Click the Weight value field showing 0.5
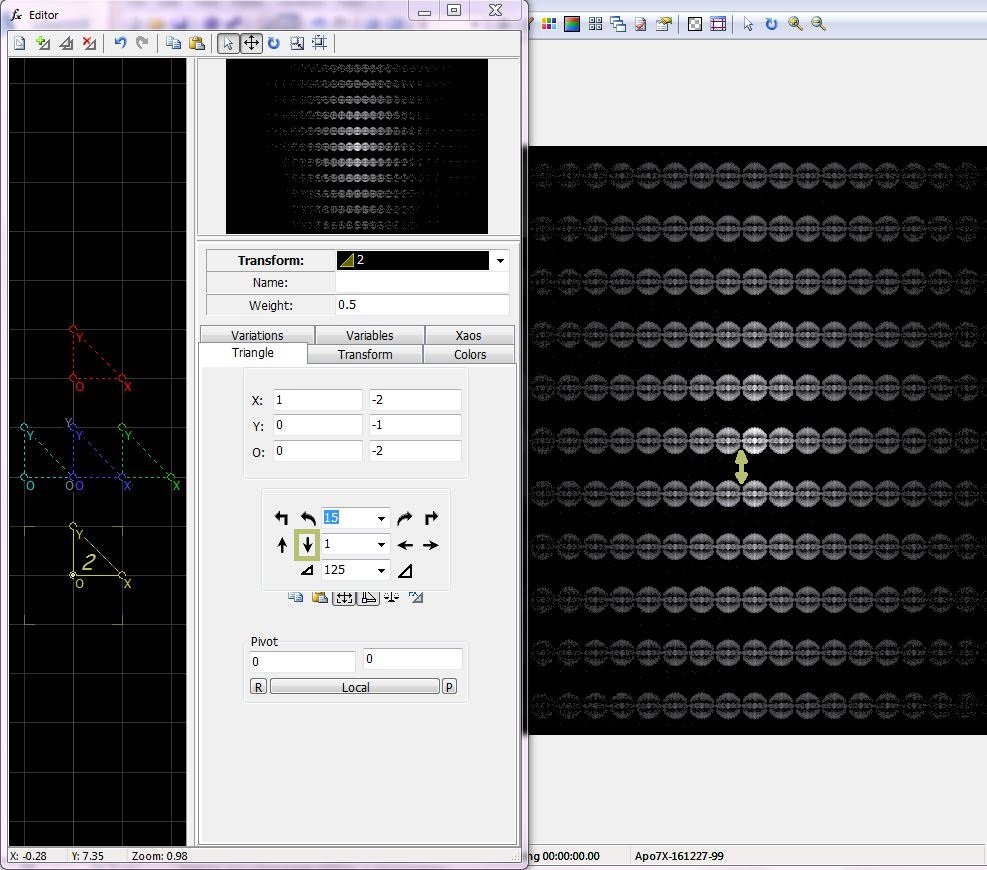 (422, 305)
